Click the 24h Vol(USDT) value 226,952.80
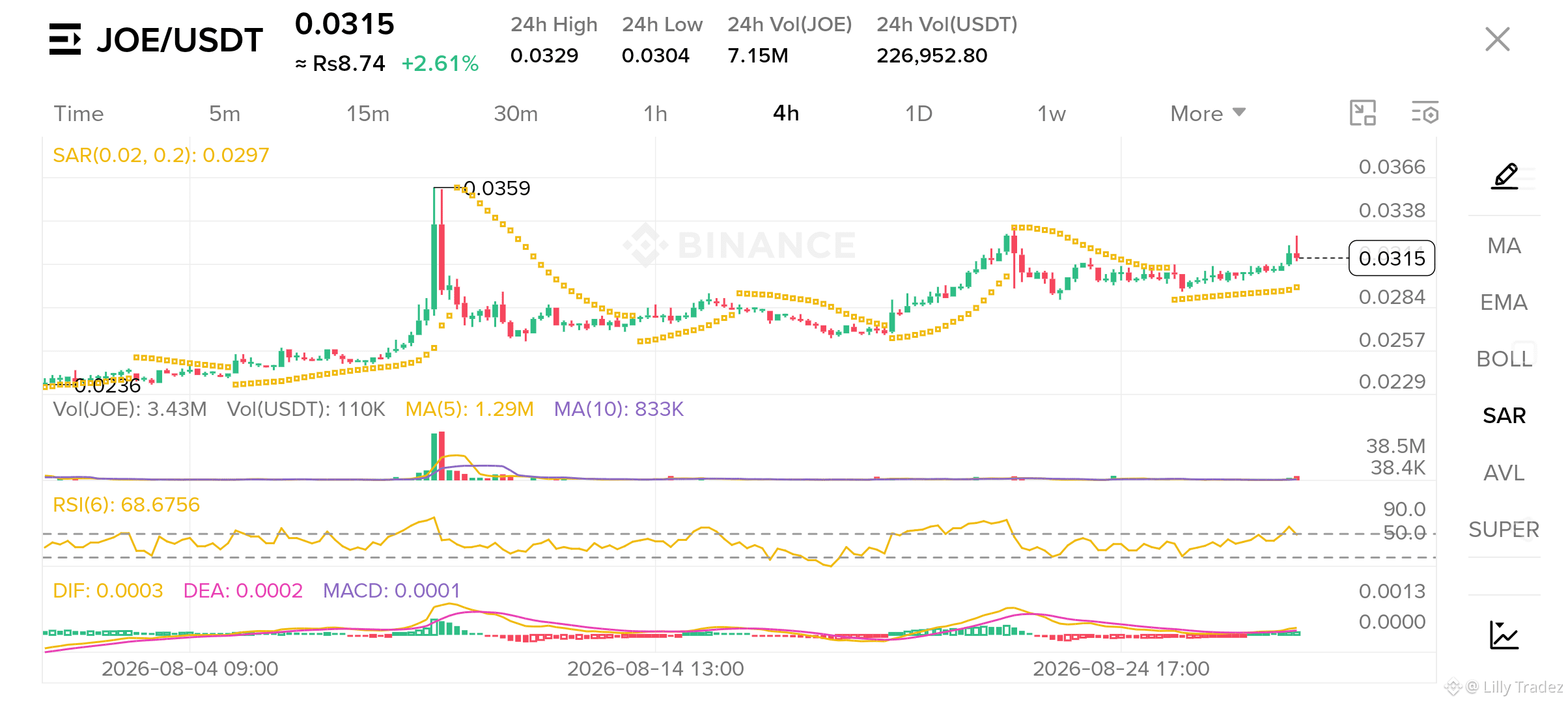 point(932,55)
